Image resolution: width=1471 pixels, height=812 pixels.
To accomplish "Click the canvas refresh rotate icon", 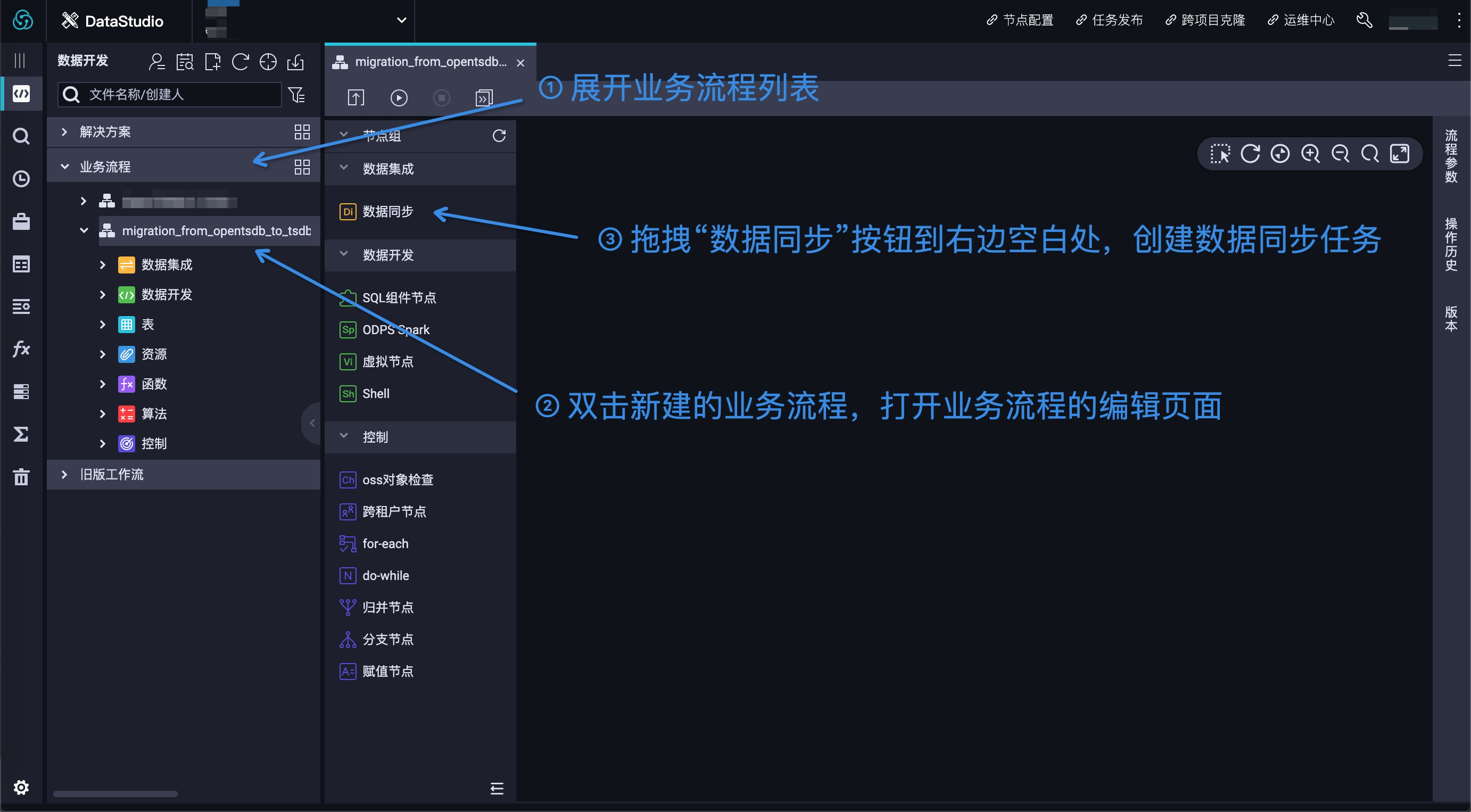I will click(1250, 154).
